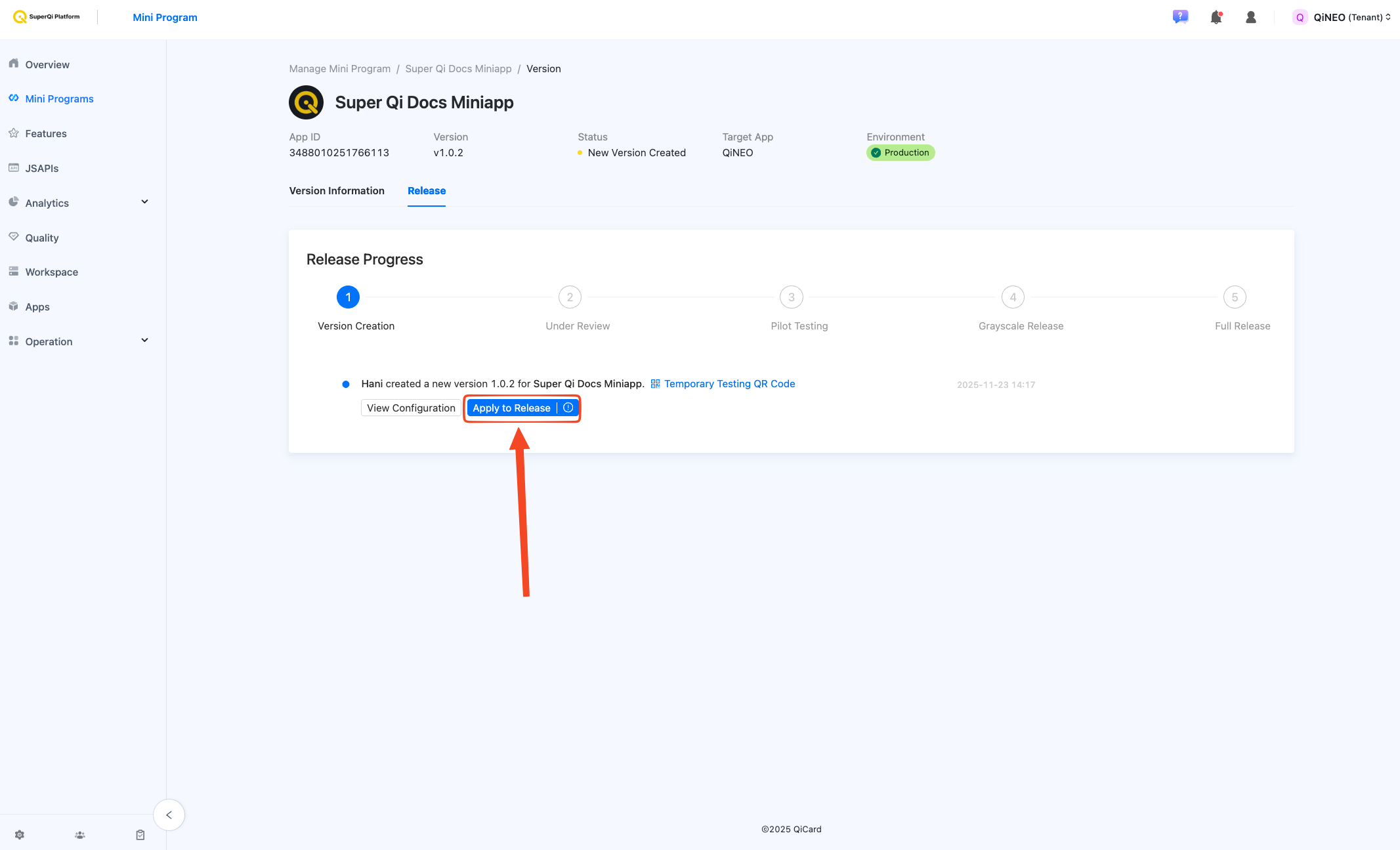Click step 4 Grayscale Release circle

(x=1013, y=297)
